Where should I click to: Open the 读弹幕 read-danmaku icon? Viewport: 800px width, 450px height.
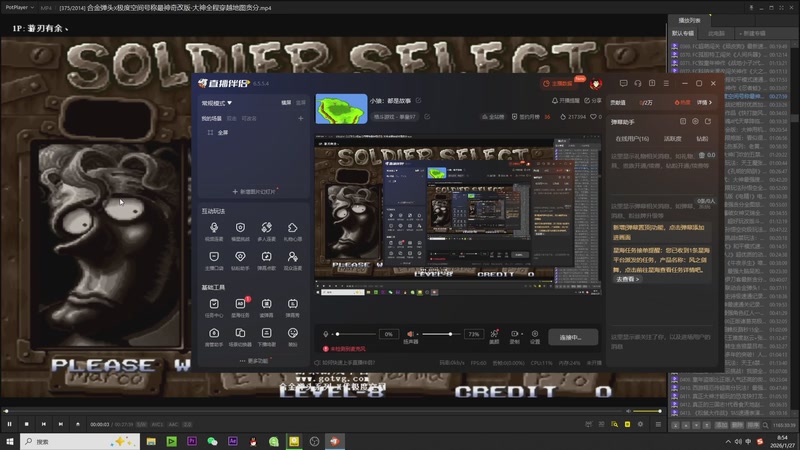266,304
